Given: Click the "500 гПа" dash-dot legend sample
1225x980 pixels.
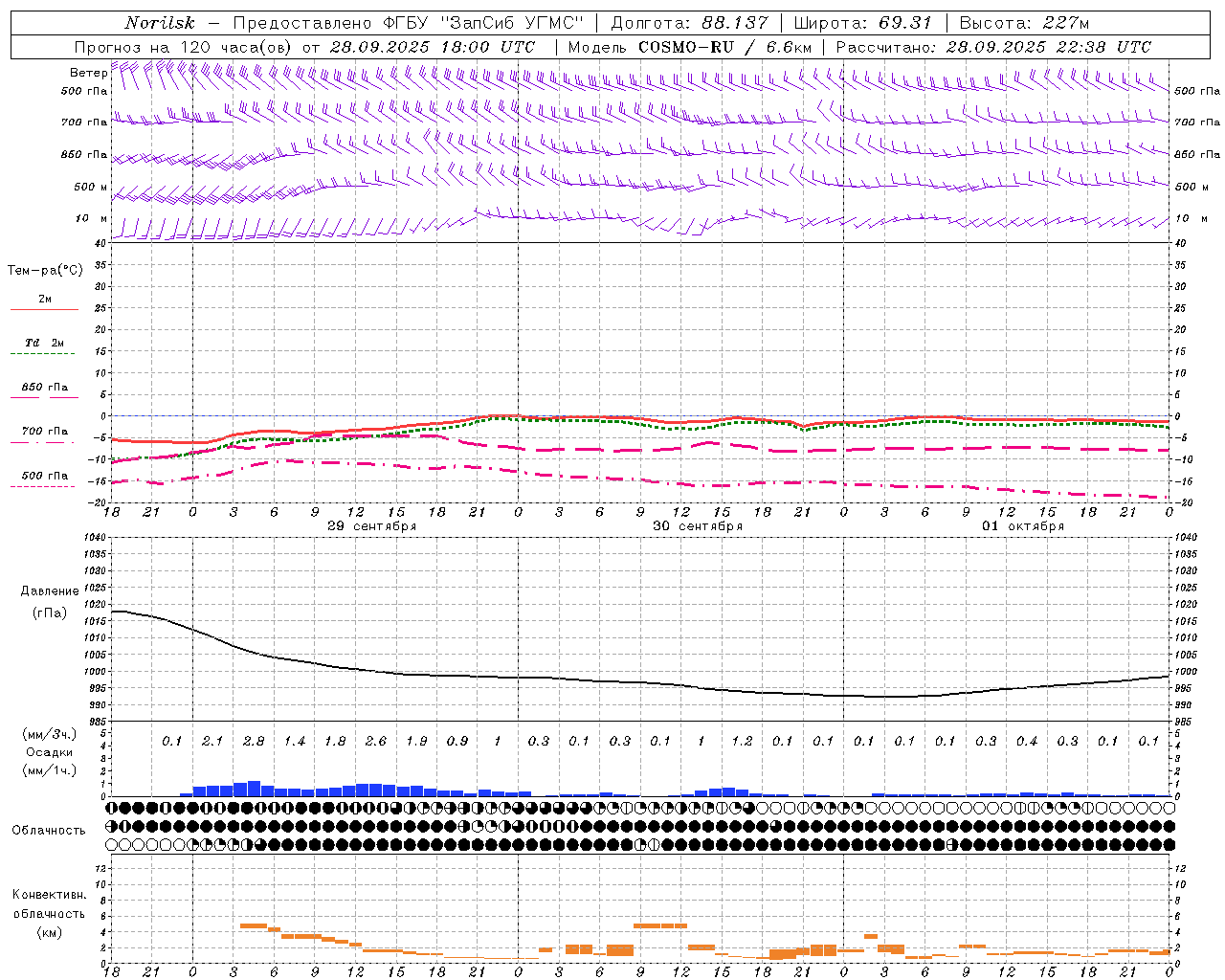Looking at the screenshot, I should click(44, 486).
